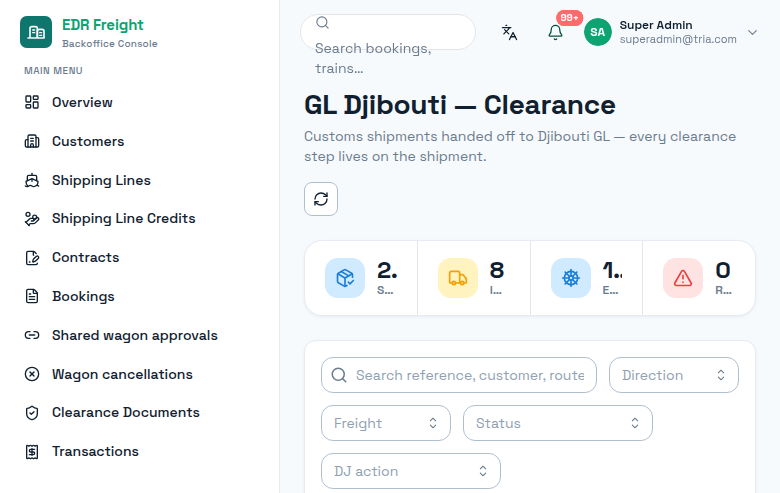Click the Bookings file icon

[32, 296]
